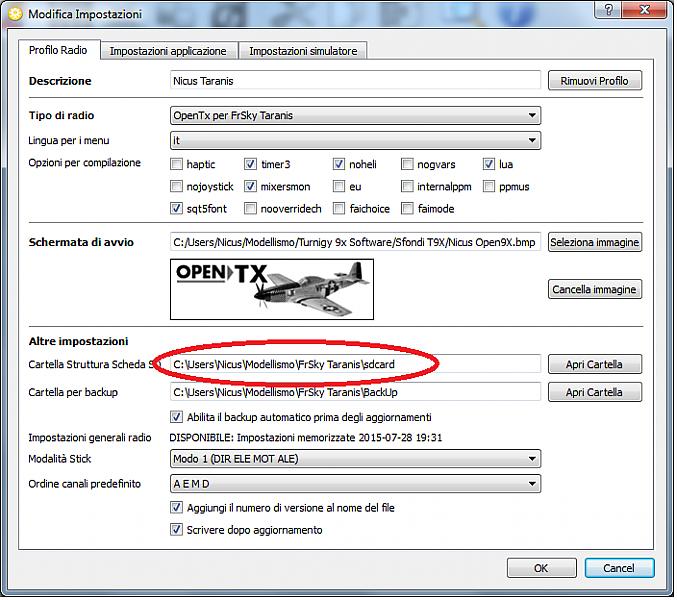Switch to the Impostazioni applicazione tab

(168, 51)
